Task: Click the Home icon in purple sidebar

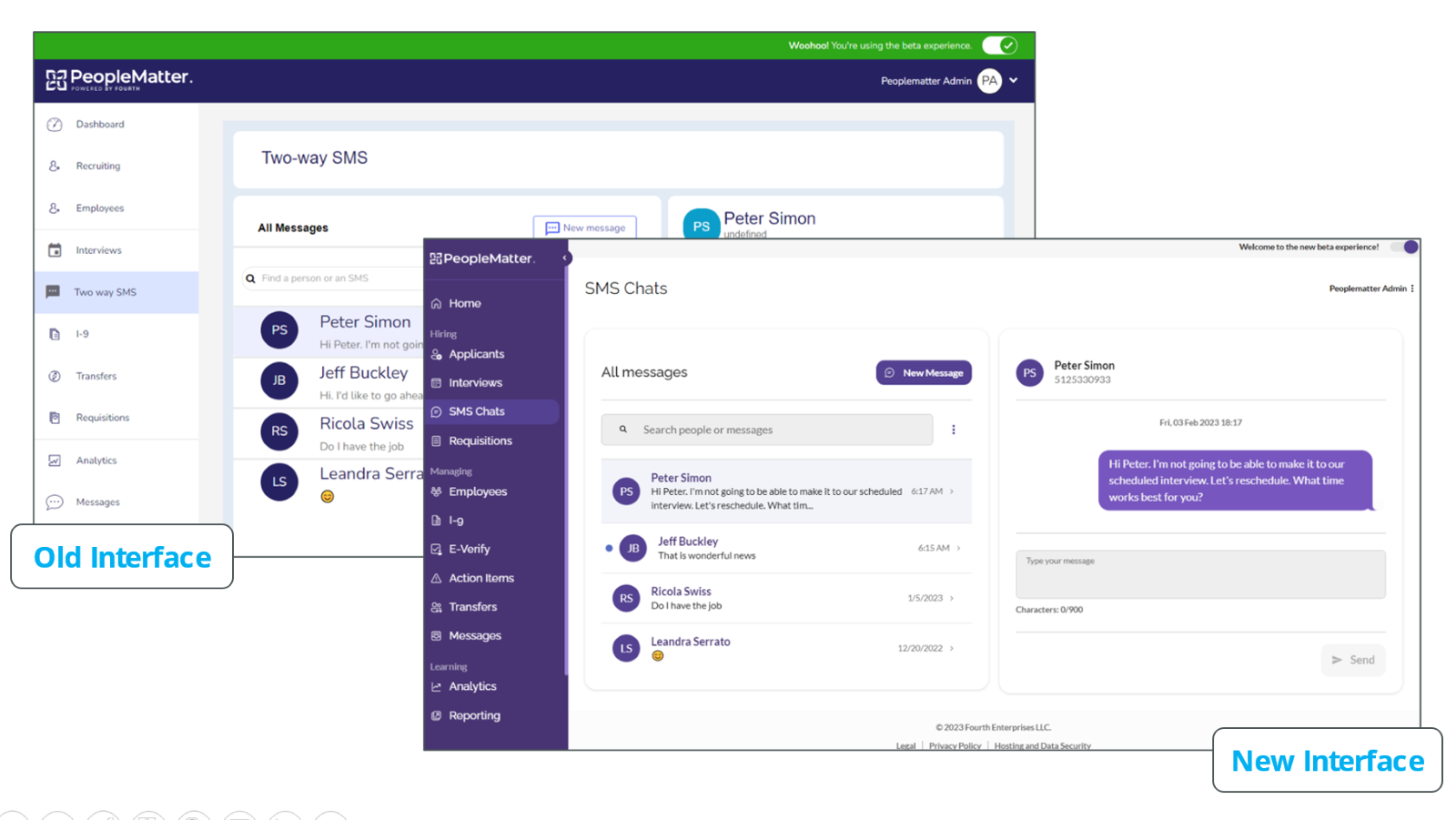Action: coord(437,304)
